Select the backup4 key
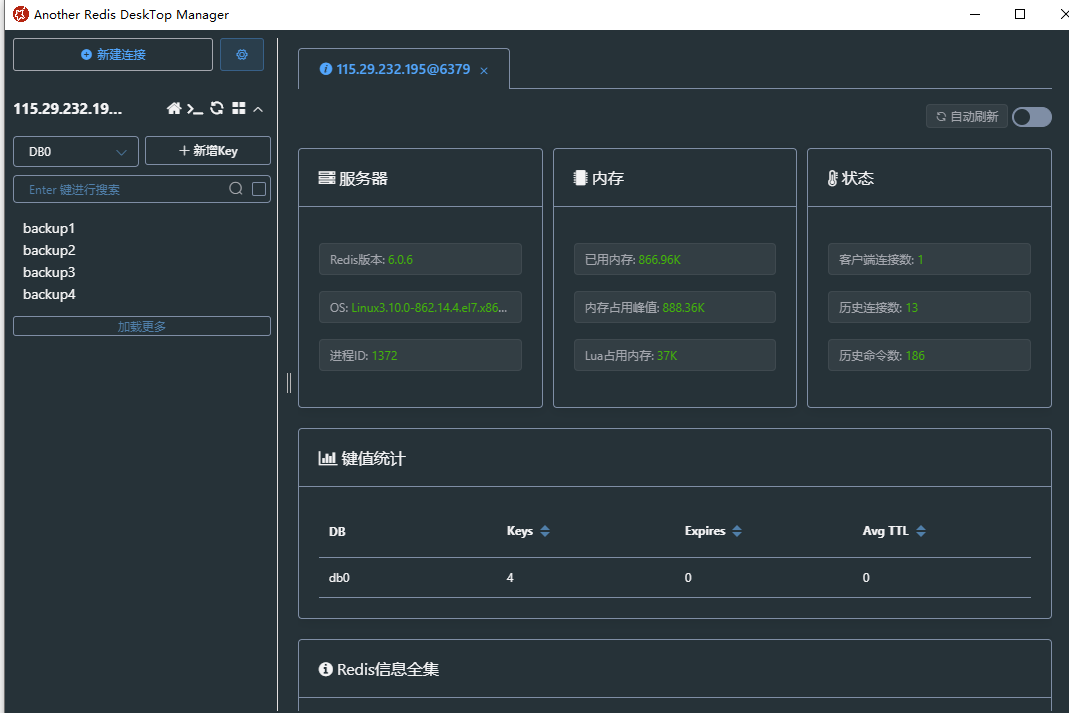Viewport: 1069px width, 713px height. (49, 294)
